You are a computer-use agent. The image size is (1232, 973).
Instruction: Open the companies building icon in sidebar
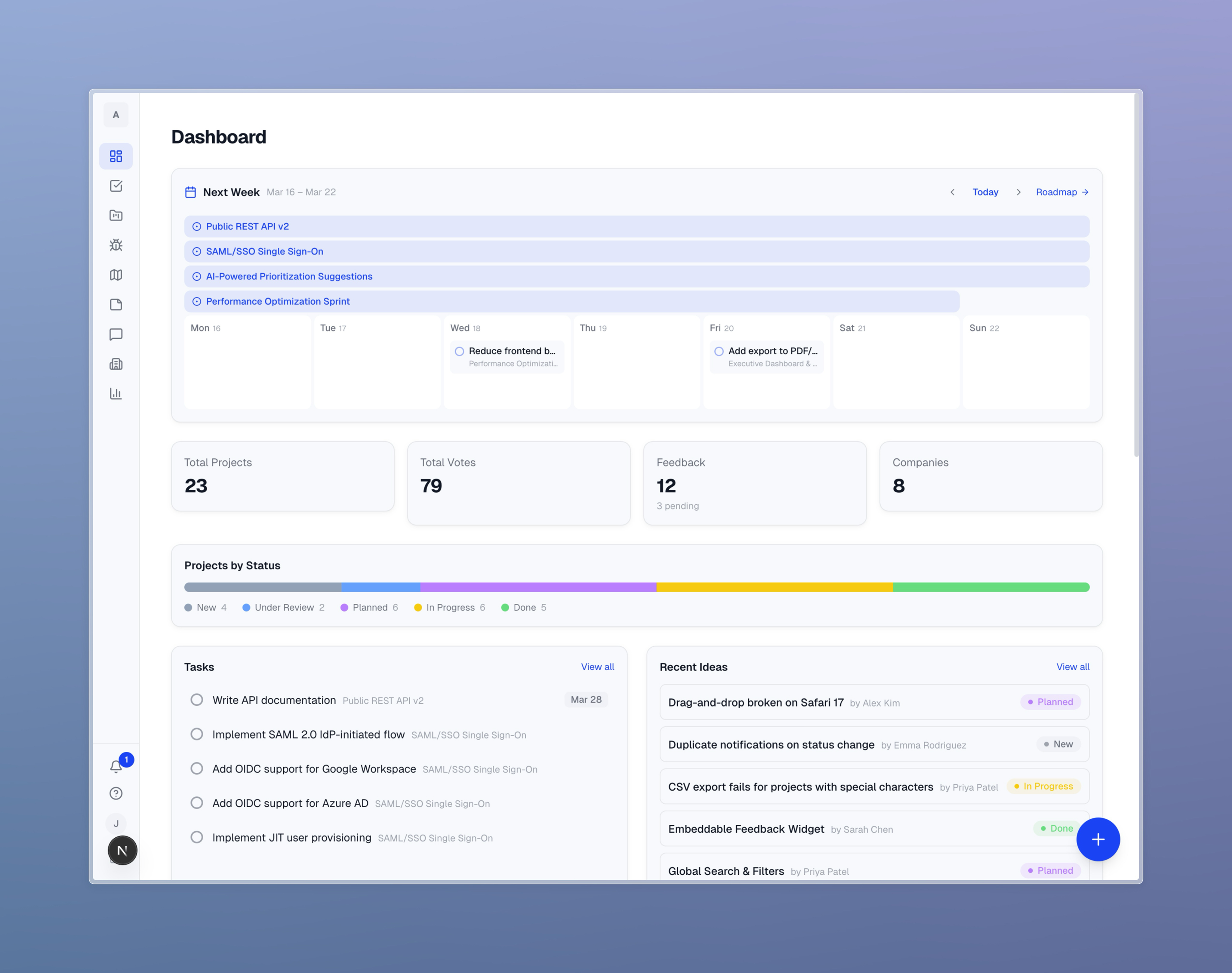click(x=115, y=364)
